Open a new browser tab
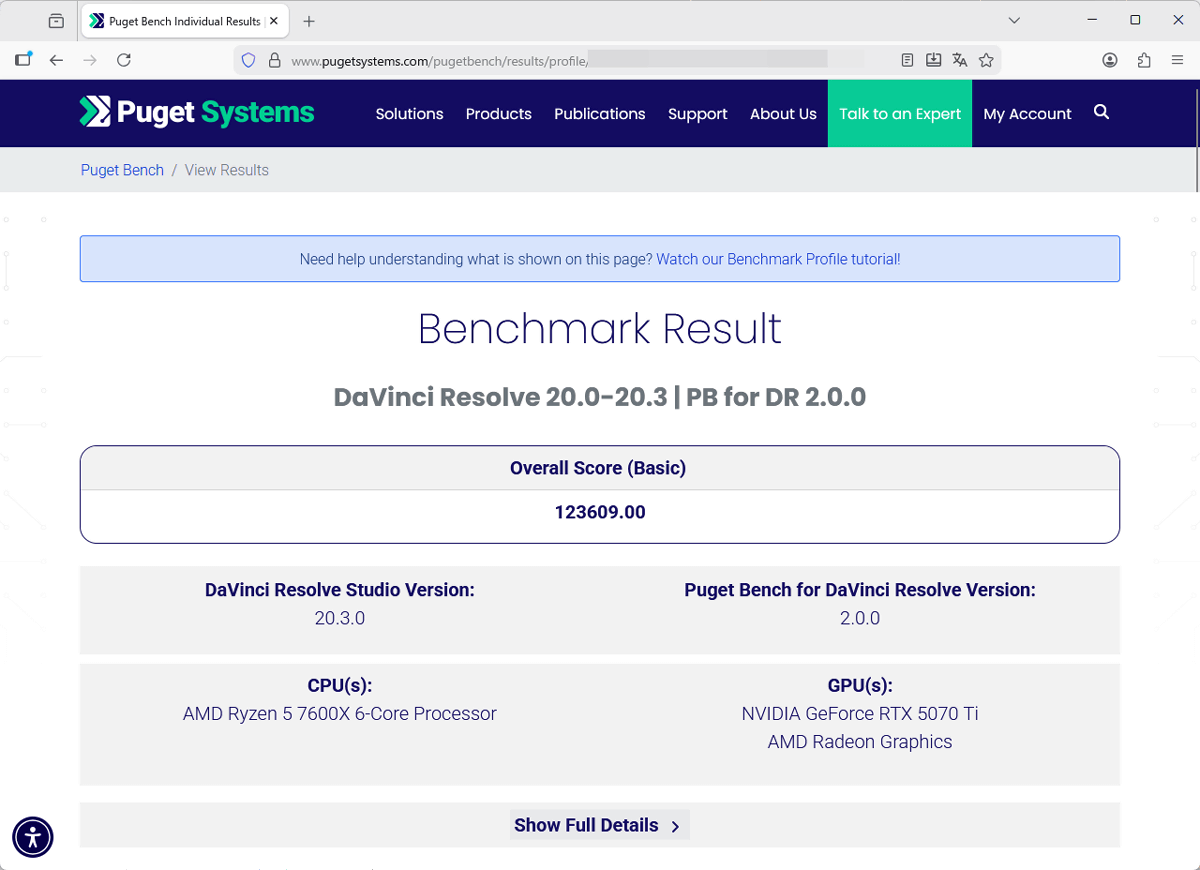Screen dimensions: 1200x870 309,21
